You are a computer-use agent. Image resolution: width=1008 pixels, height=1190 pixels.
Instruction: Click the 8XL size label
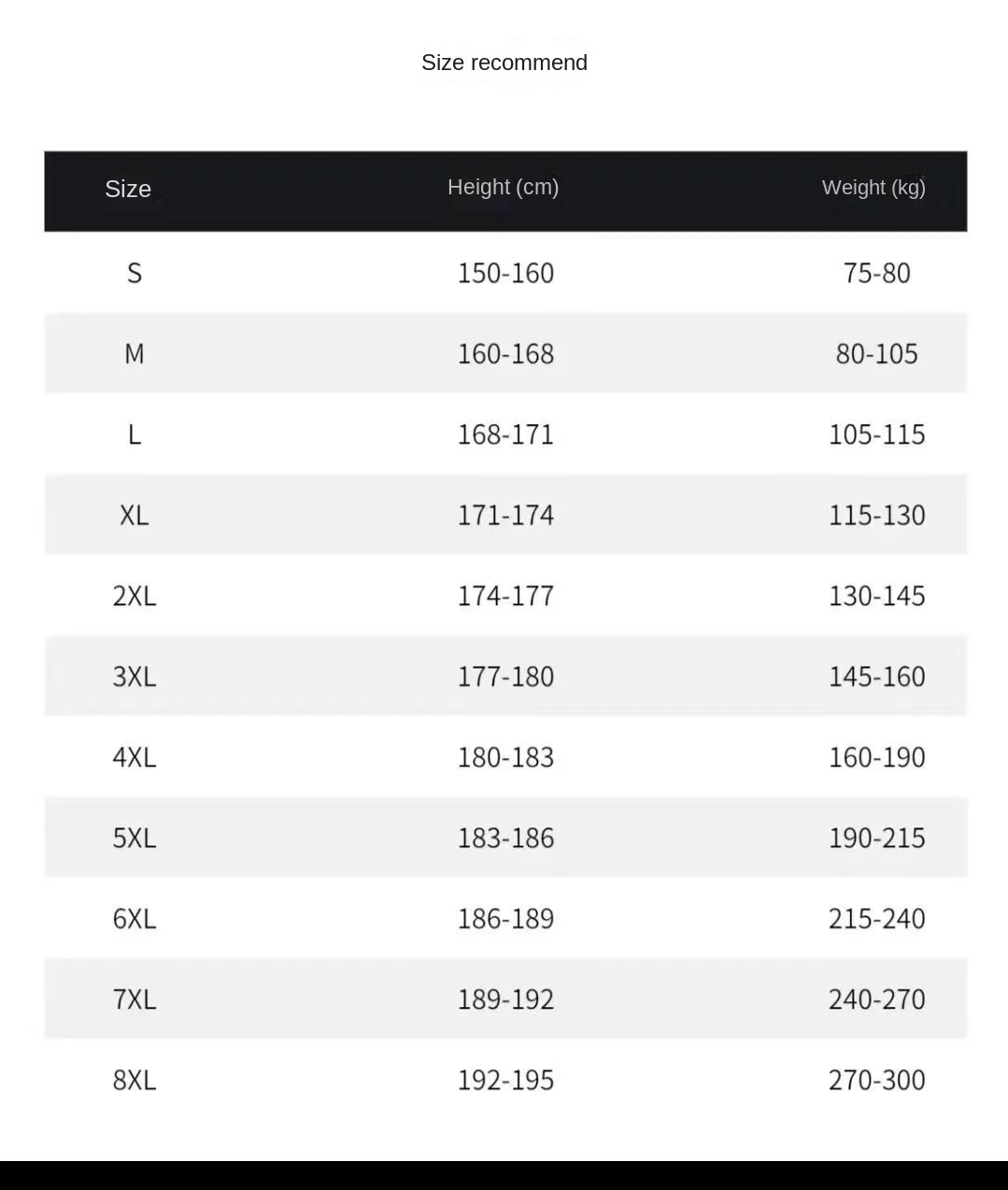click(135, 1080)
